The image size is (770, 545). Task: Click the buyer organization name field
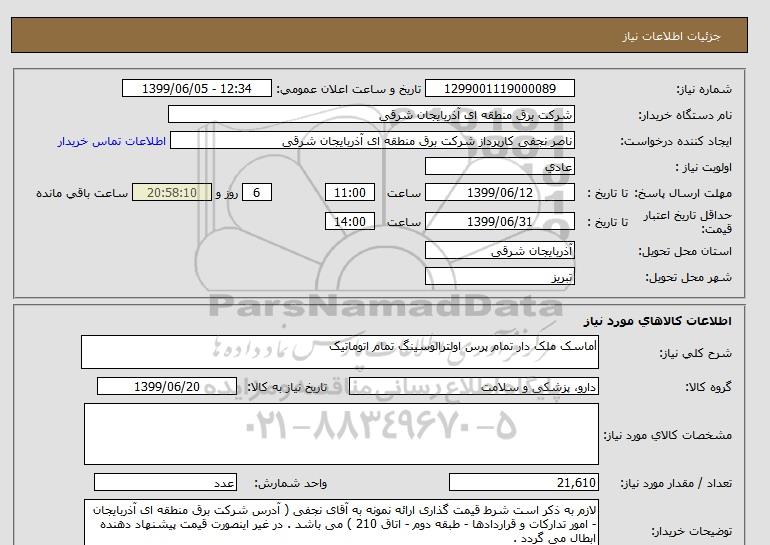click(x=371, y=114)
